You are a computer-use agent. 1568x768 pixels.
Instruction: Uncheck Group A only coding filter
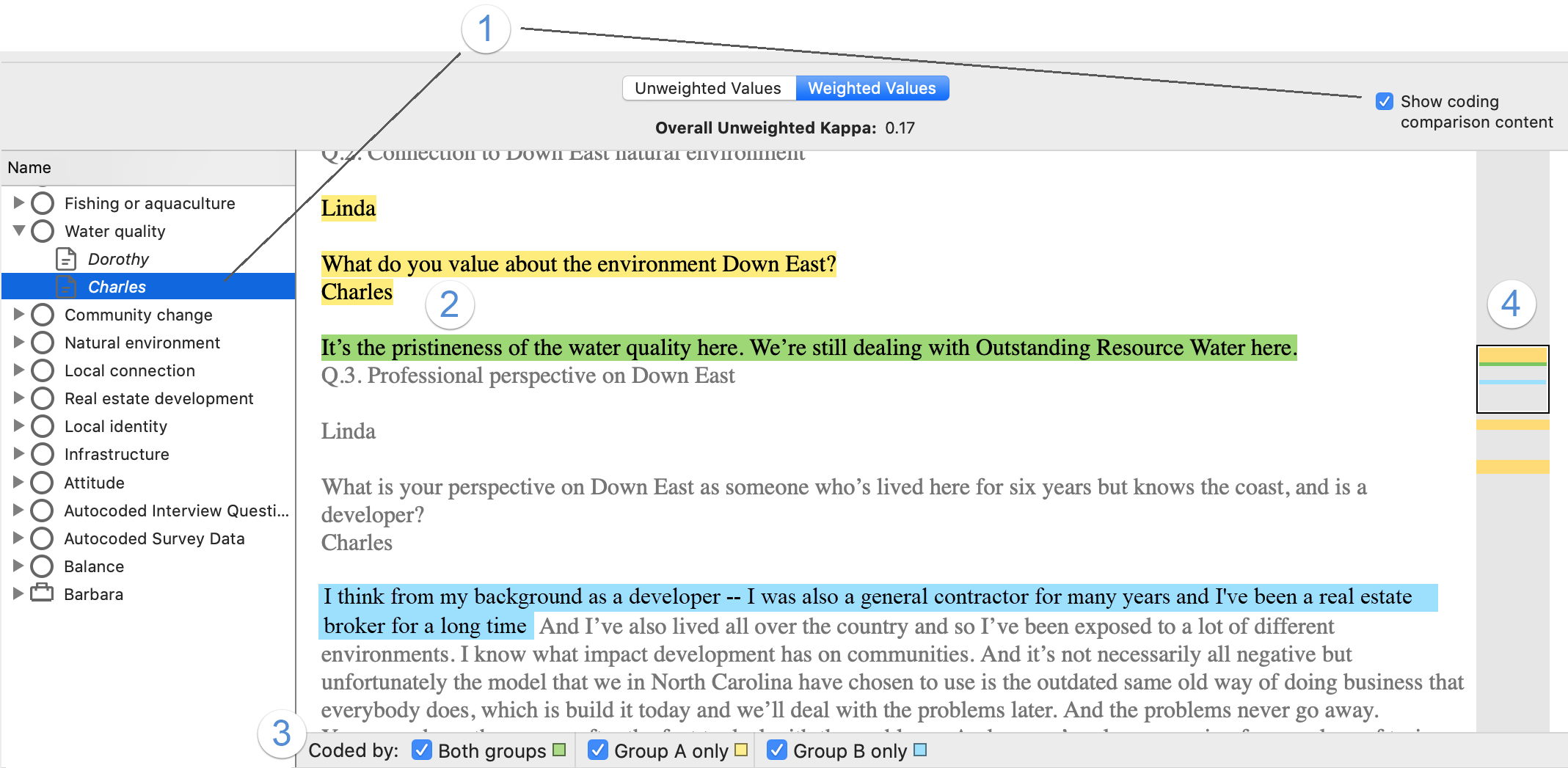tap(597, 750)
